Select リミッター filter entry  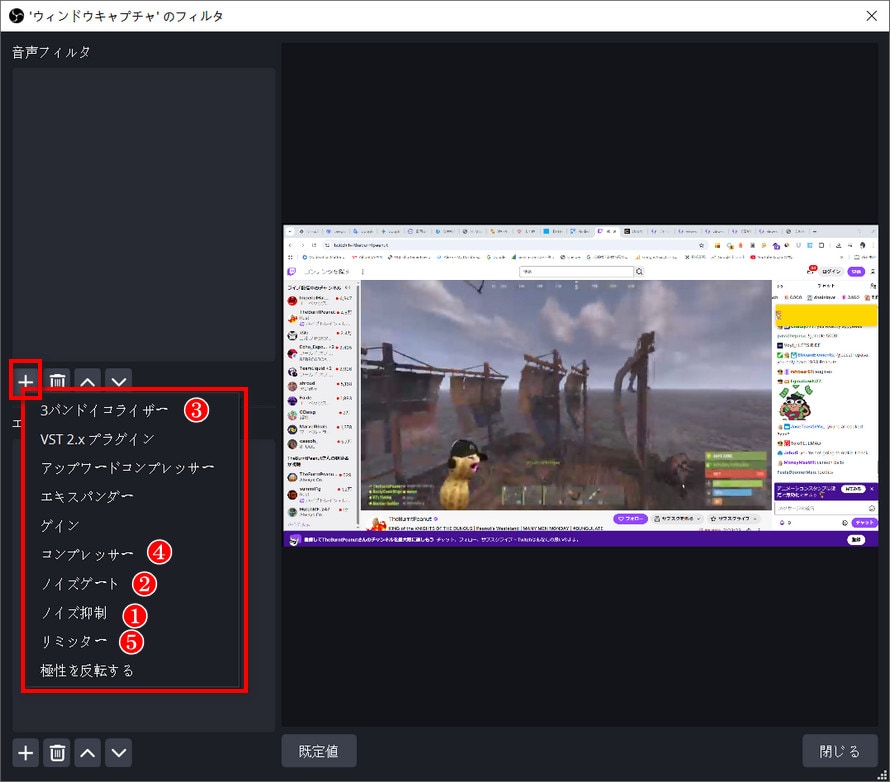coord(73,641)
